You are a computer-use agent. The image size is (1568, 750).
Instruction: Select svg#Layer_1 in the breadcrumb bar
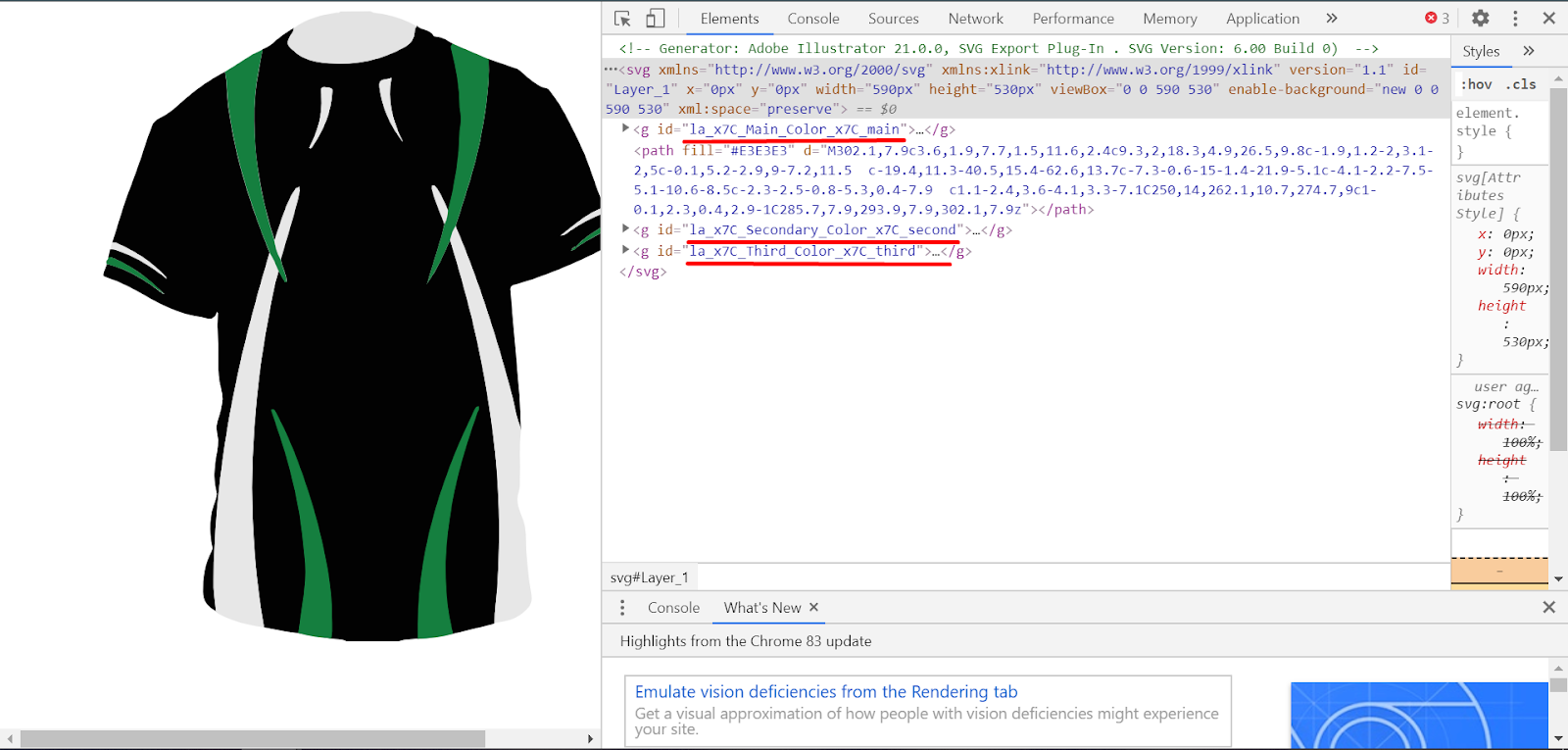(x=649, y=577)
